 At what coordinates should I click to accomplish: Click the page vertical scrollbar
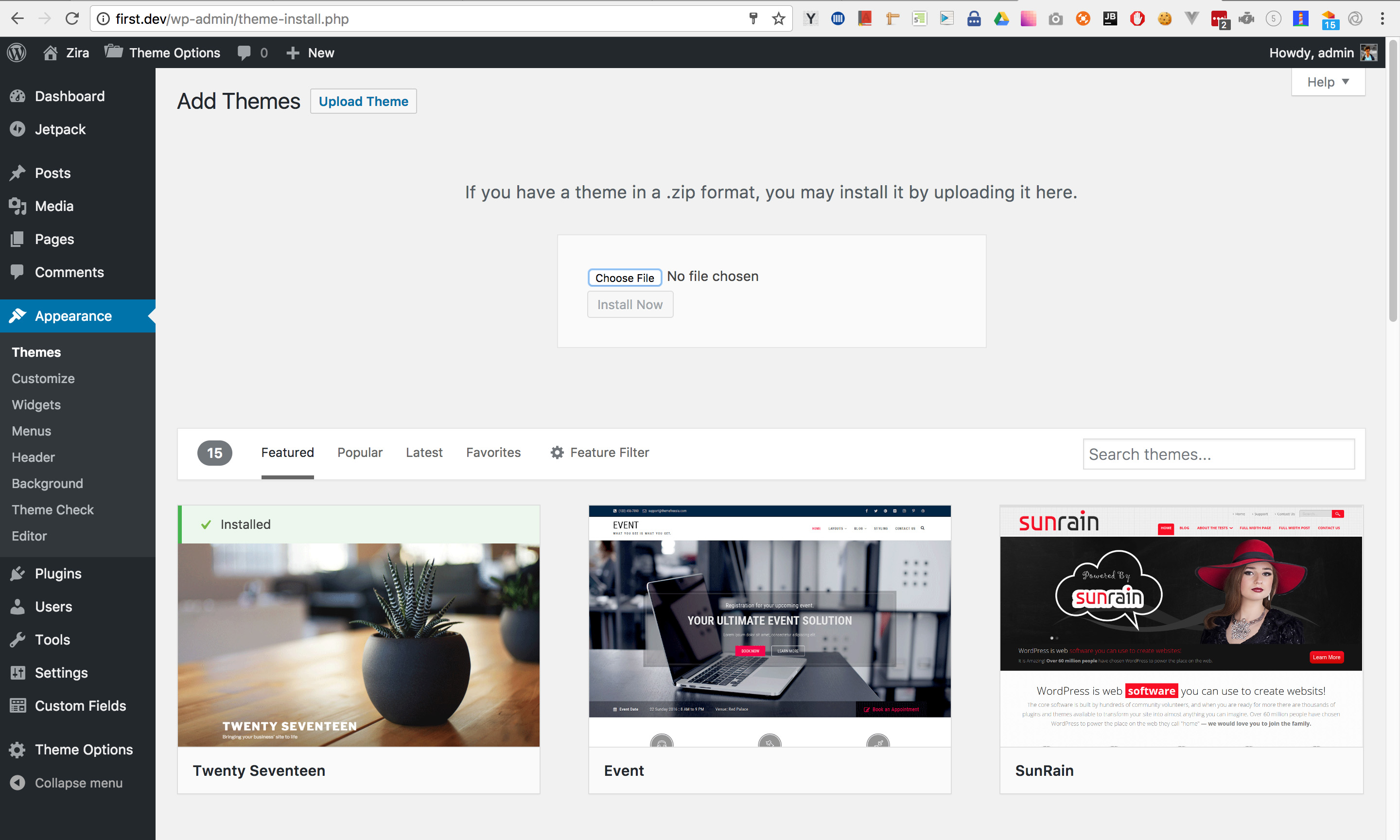coord(1393,181)
